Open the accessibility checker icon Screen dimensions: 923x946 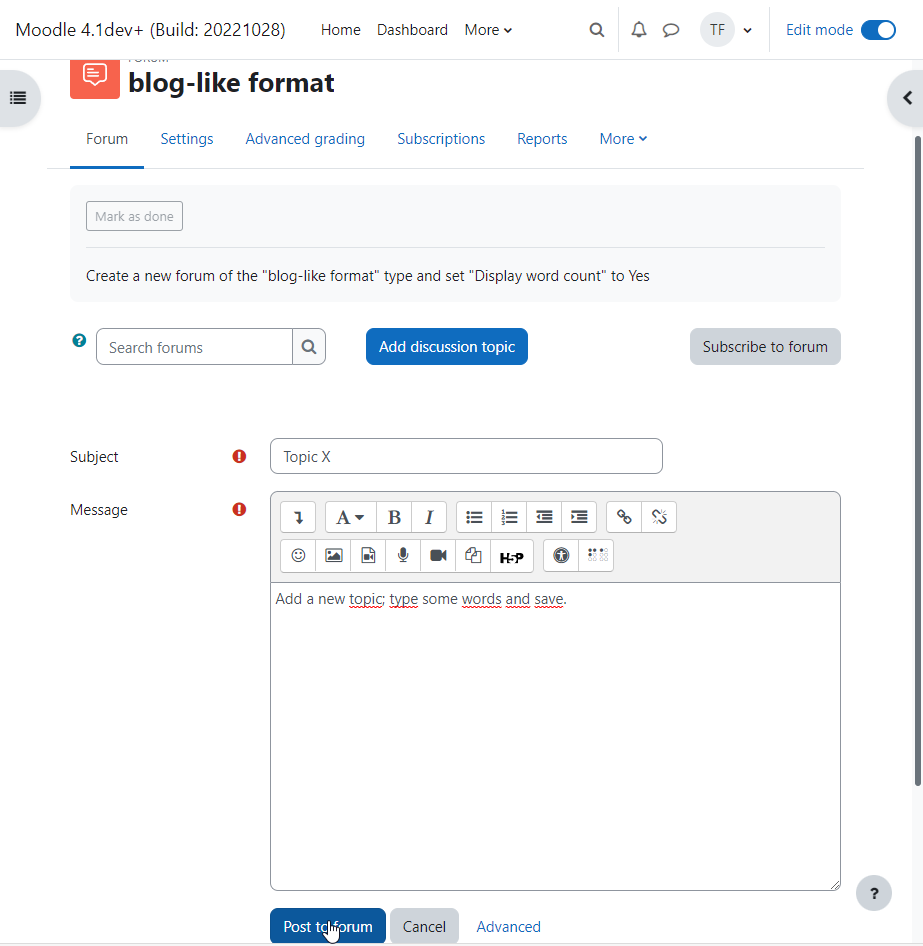tap(561, 556)
